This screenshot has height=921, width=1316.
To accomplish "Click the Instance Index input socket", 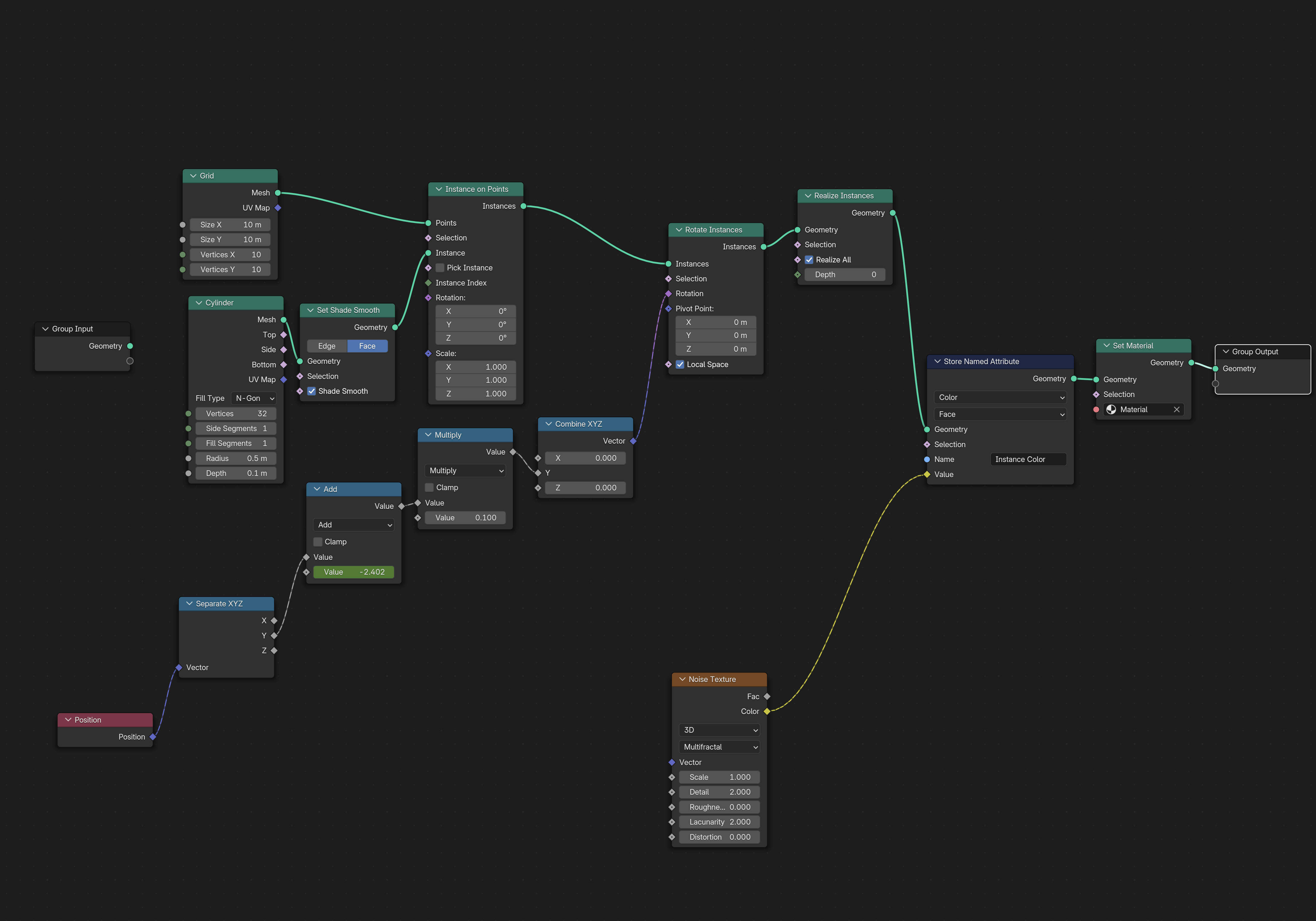I will click(428, 283).
